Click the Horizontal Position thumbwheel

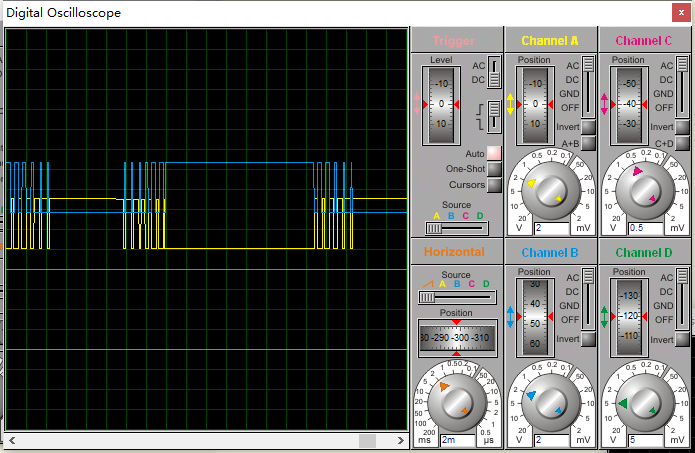(457, 338)
